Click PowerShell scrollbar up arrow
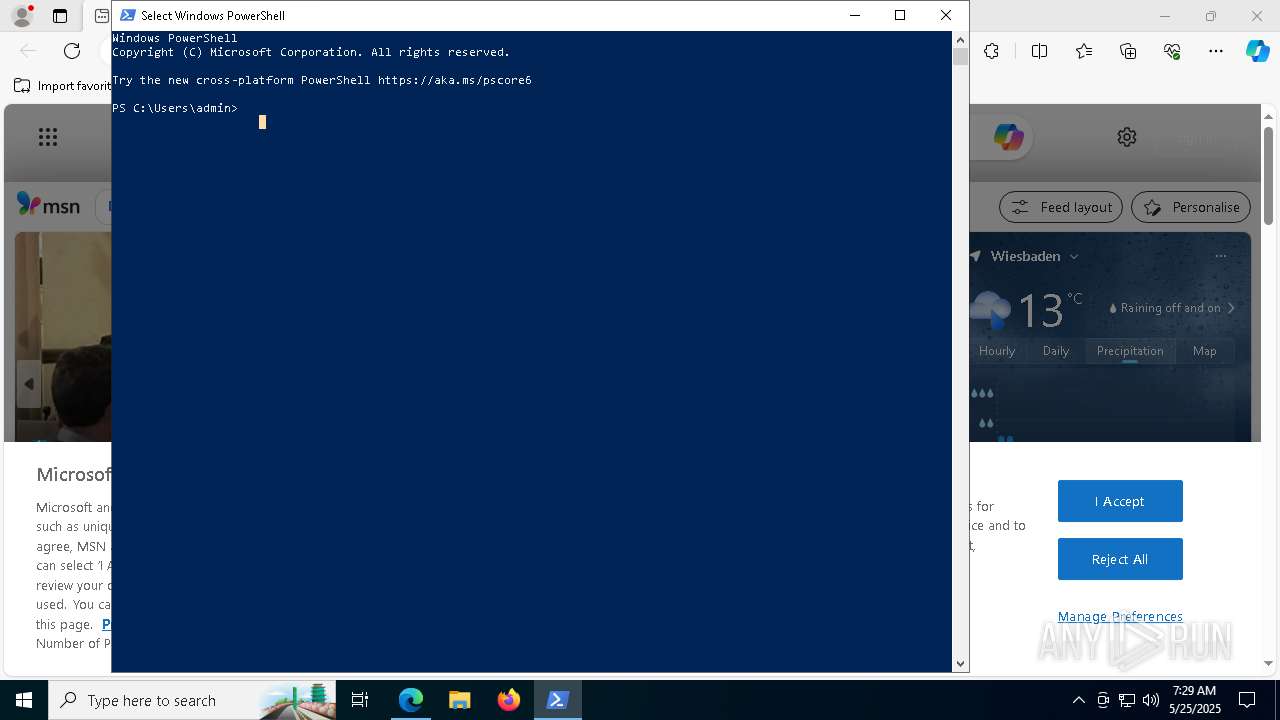The height and width of the screenshot is (720, 1280). coord(960,40)
